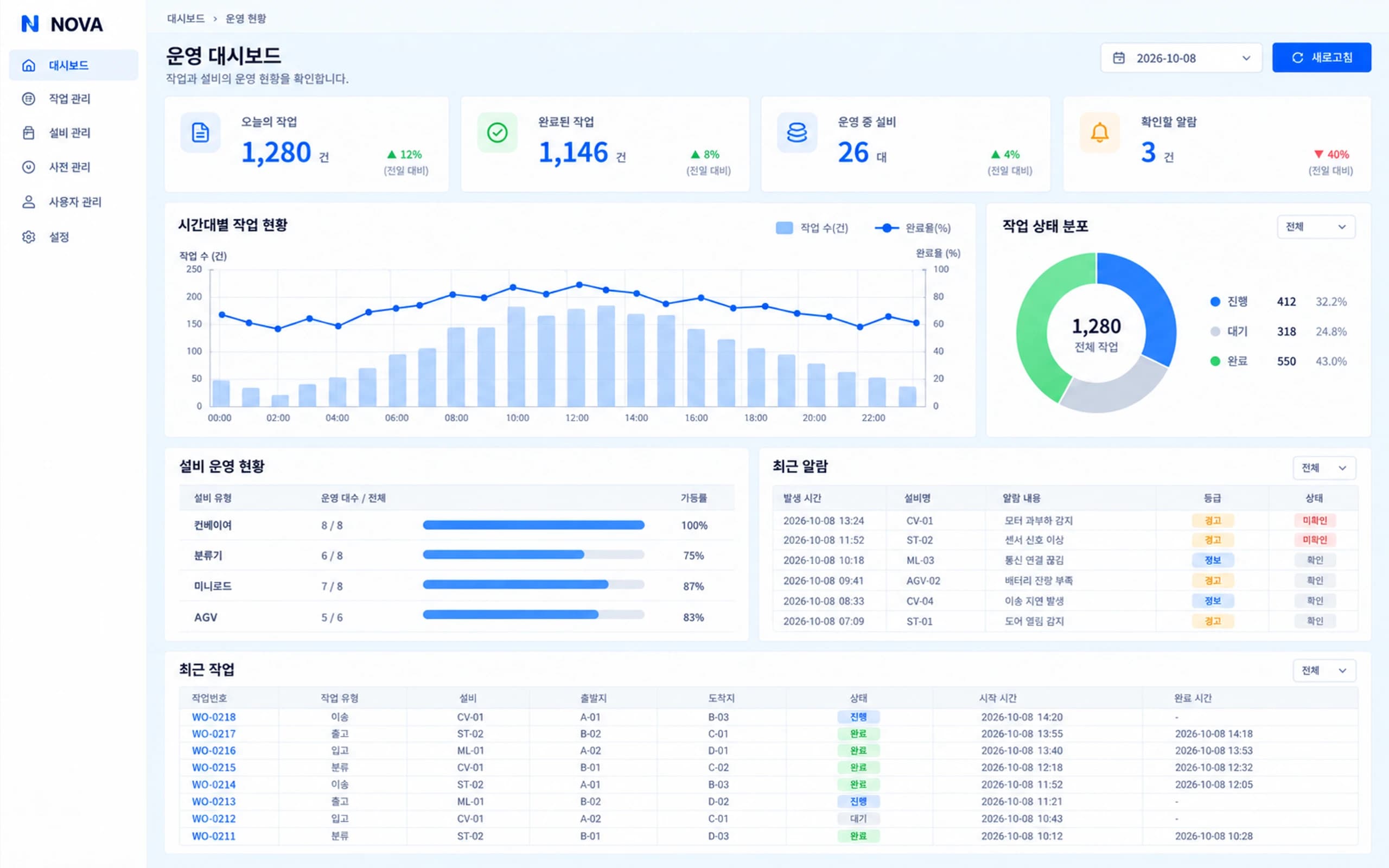Image resolution: width=1389 pixels, height=868 pixels.
Task: Toggle the 완료율(%) legend marker
Action: (x=887, y=228)
